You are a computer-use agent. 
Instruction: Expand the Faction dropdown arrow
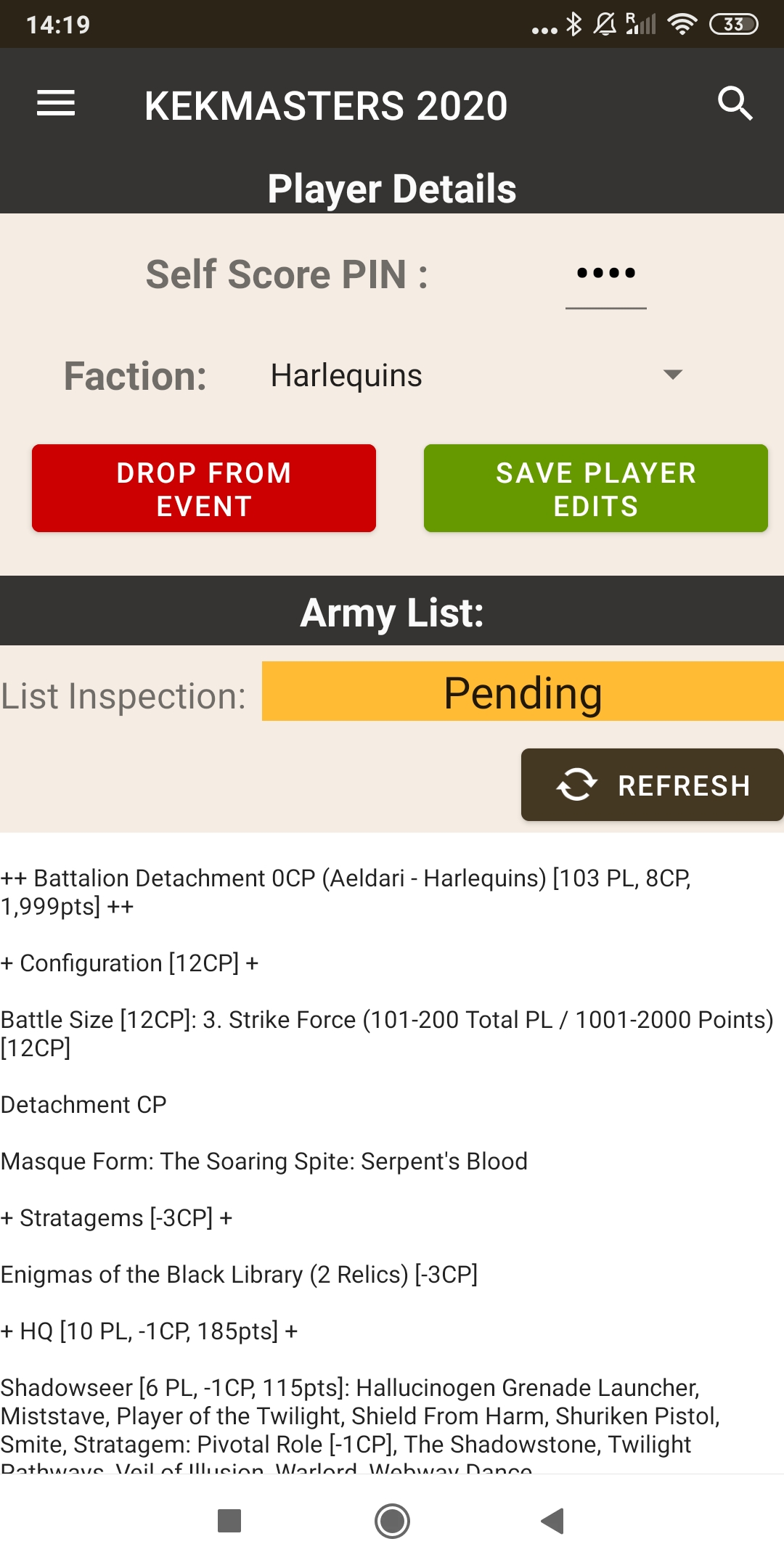(x=673, y=375)
